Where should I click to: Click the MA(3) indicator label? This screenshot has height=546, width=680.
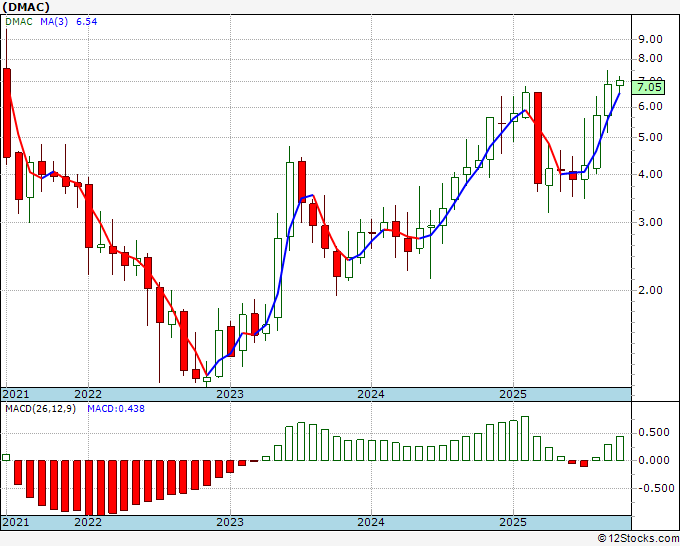(54, 22)
